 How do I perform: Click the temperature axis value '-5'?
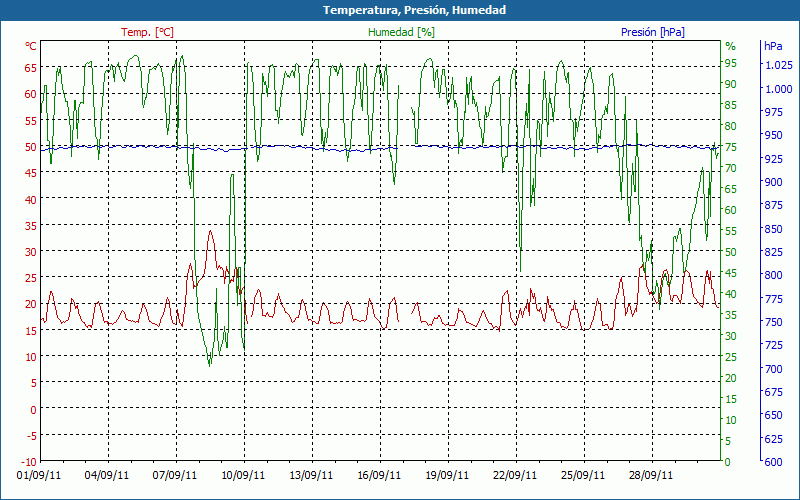(x=32, y=435)
